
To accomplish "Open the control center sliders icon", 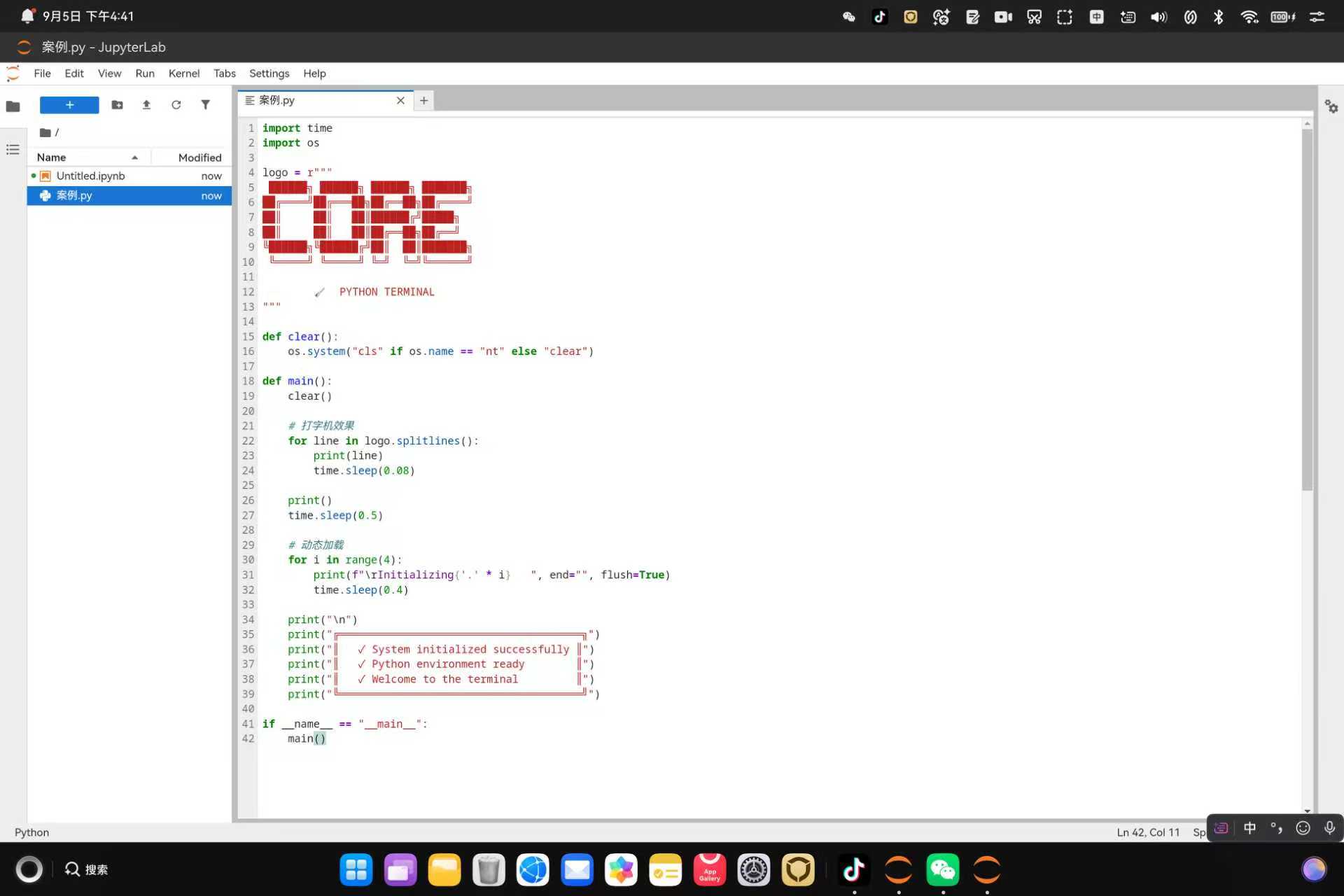I will click(1317, 17).
